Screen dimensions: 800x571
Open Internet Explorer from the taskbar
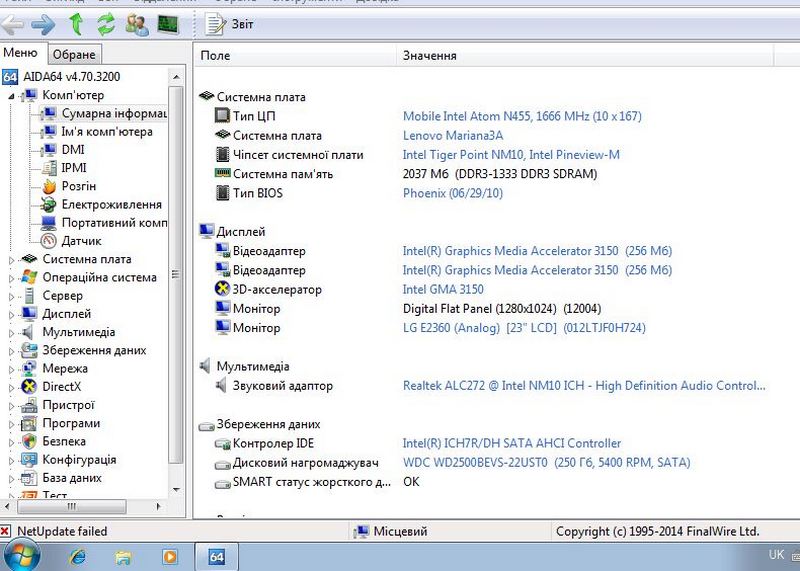point(75,555)
